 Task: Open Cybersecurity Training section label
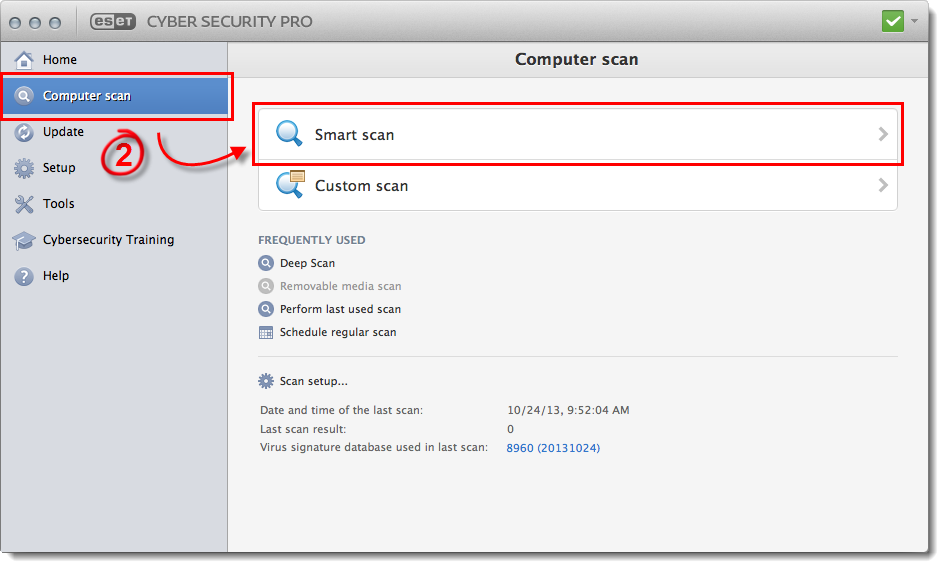click(108, 240)
